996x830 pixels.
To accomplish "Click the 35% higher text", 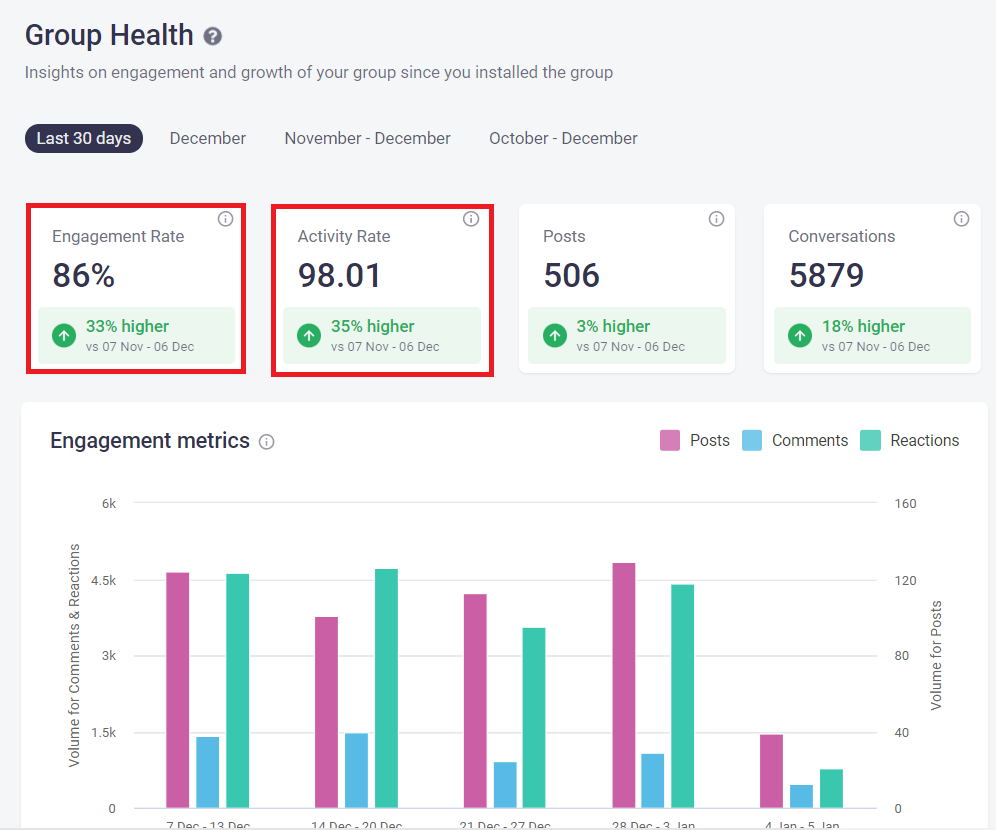I will pos(373,326).
